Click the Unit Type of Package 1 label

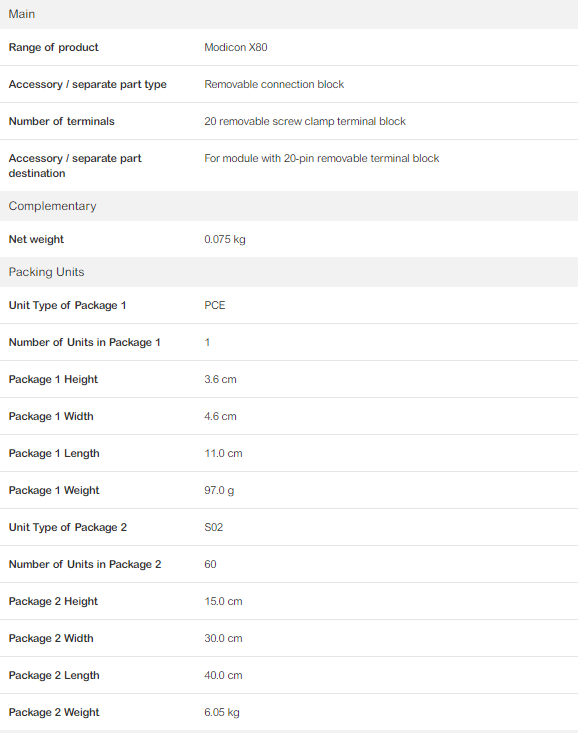(x=67, y=305)
